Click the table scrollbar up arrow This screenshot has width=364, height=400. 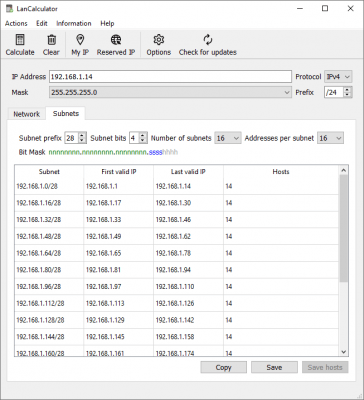tap(344, 170)
